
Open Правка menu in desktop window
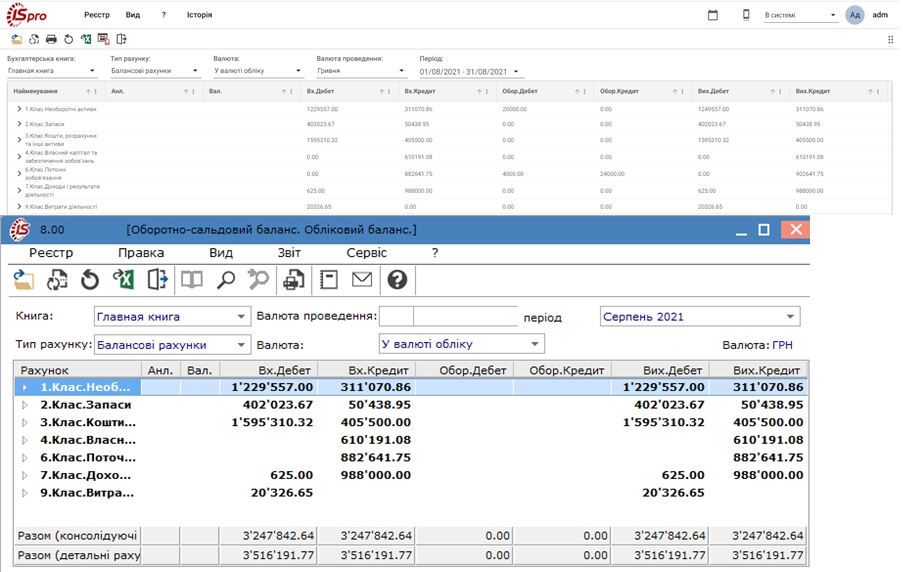(x=141, y=253)
